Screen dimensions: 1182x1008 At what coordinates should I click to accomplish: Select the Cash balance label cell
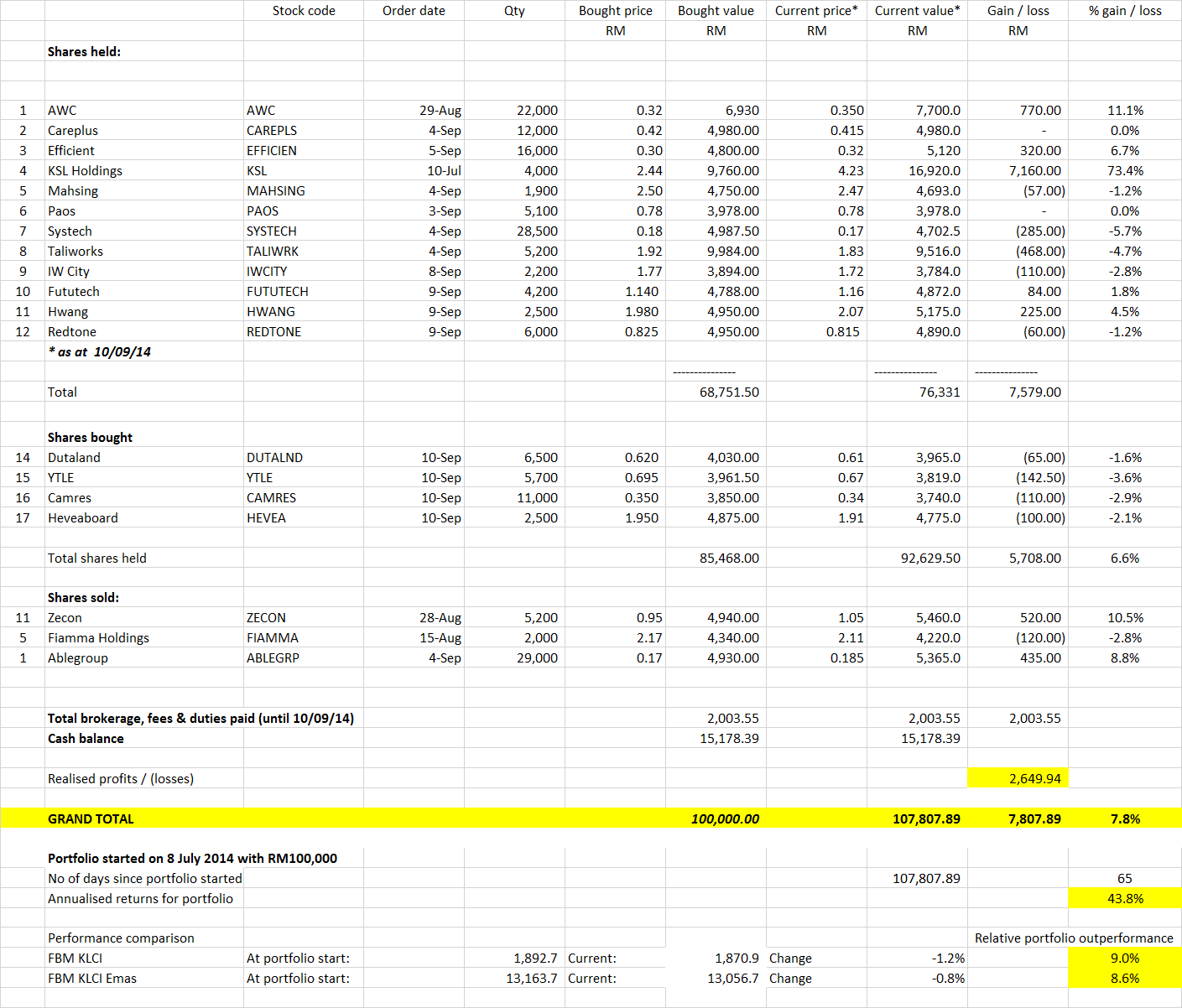pos(144,738)
